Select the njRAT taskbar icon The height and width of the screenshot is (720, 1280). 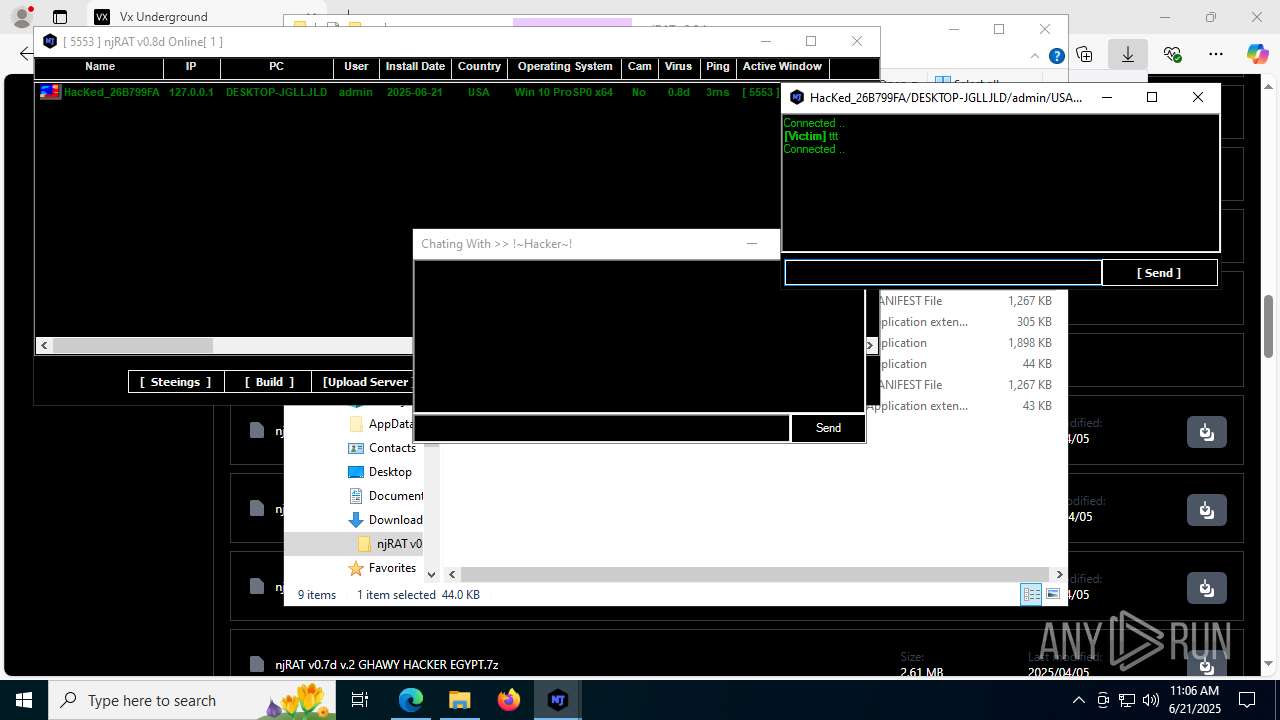(558, 700)
